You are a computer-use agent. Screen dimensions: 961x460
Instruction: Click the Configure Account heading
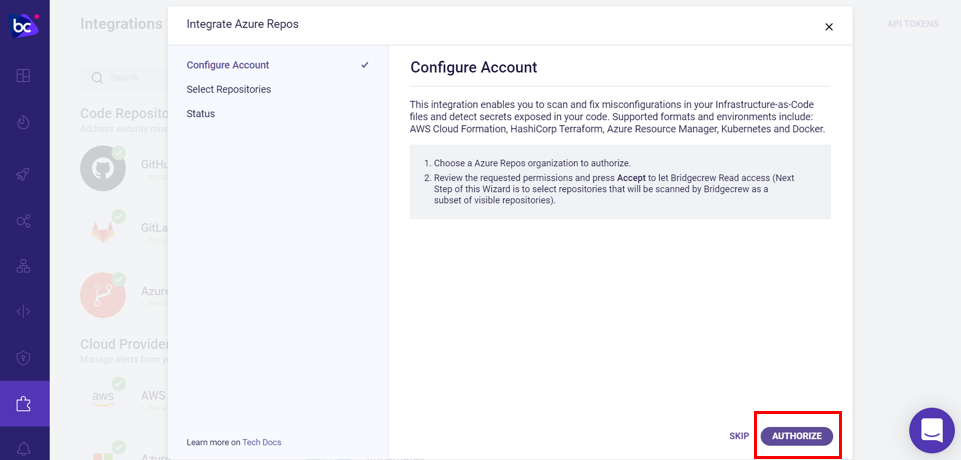pos(474,67)
